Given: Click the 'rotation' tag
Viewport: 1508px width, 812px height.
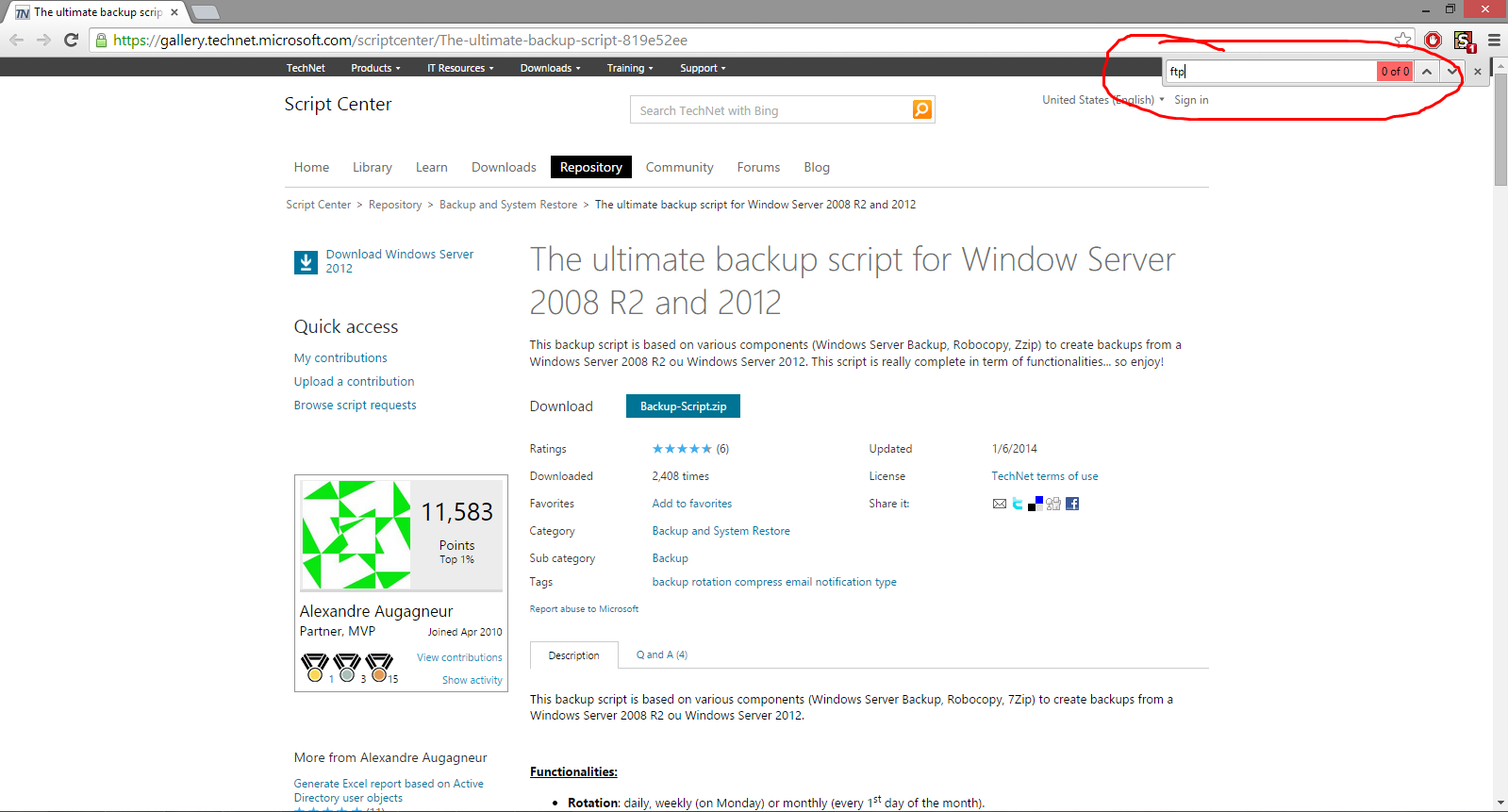Looking at the screenshot, I should tap(711, 582).
